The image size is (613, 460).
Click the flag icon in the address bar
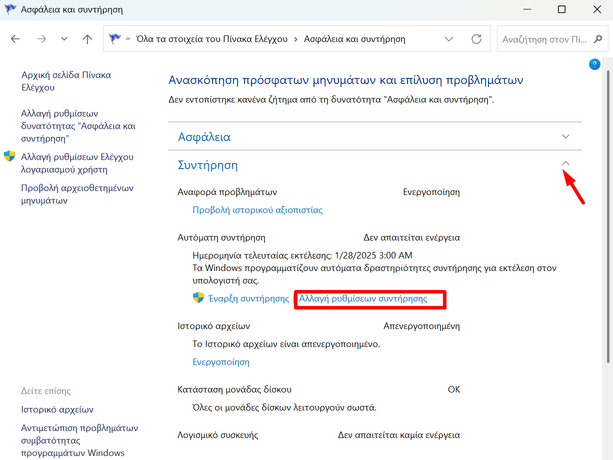pos(115,39)
